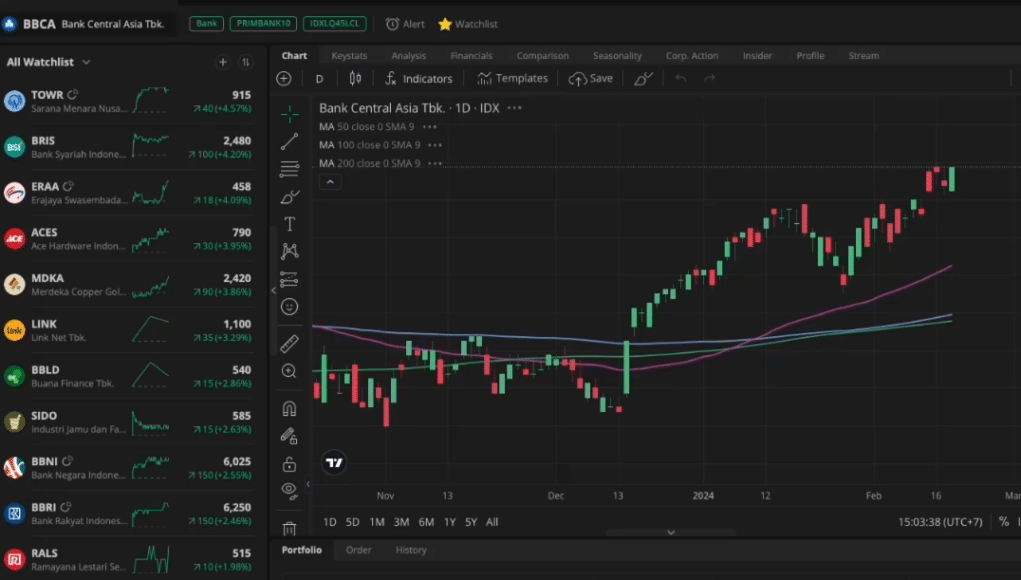Open the BBNI row in the watchlist

[134, 467]
